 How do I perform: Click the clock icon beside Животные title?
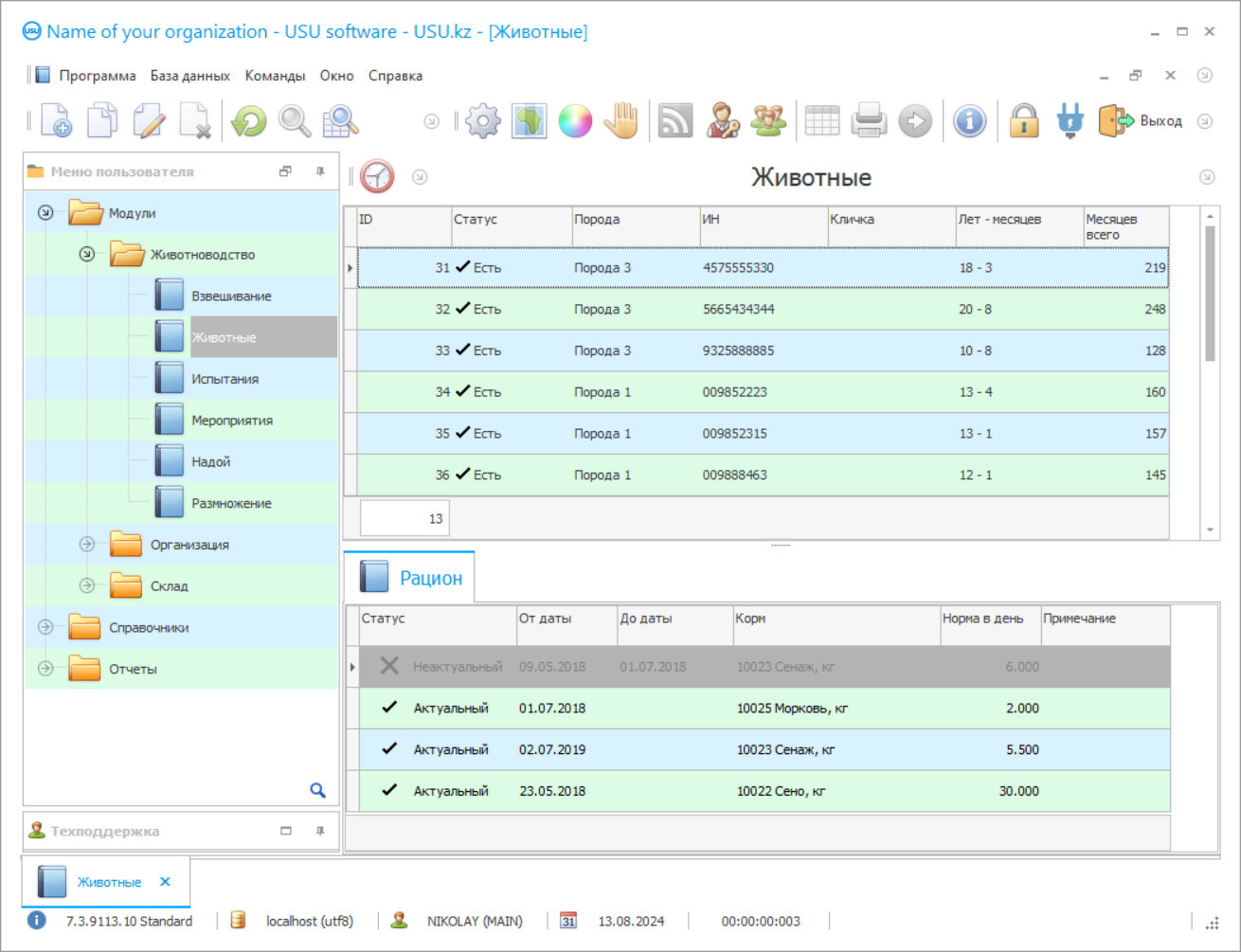(x=377, y=177)
